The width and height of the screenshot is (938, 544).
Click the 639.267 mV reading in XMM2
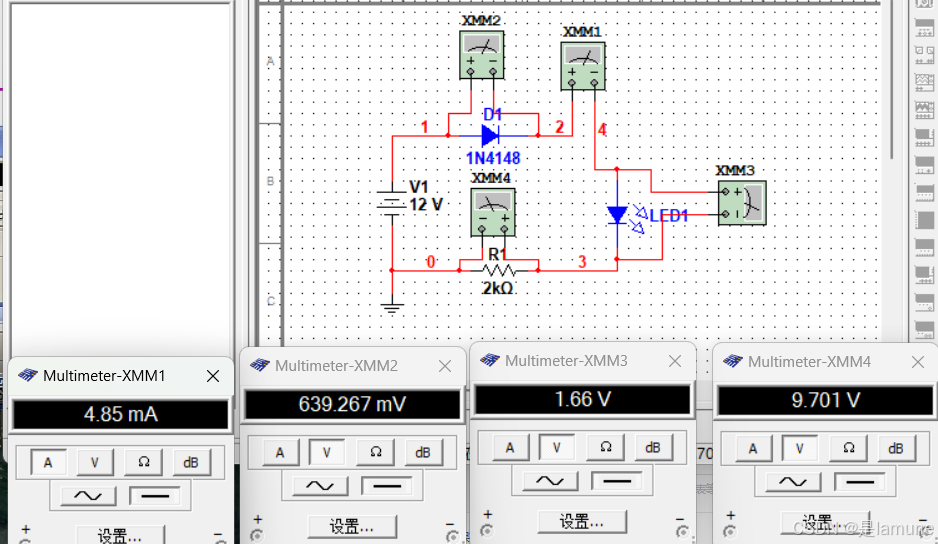[x=352, y=404]
